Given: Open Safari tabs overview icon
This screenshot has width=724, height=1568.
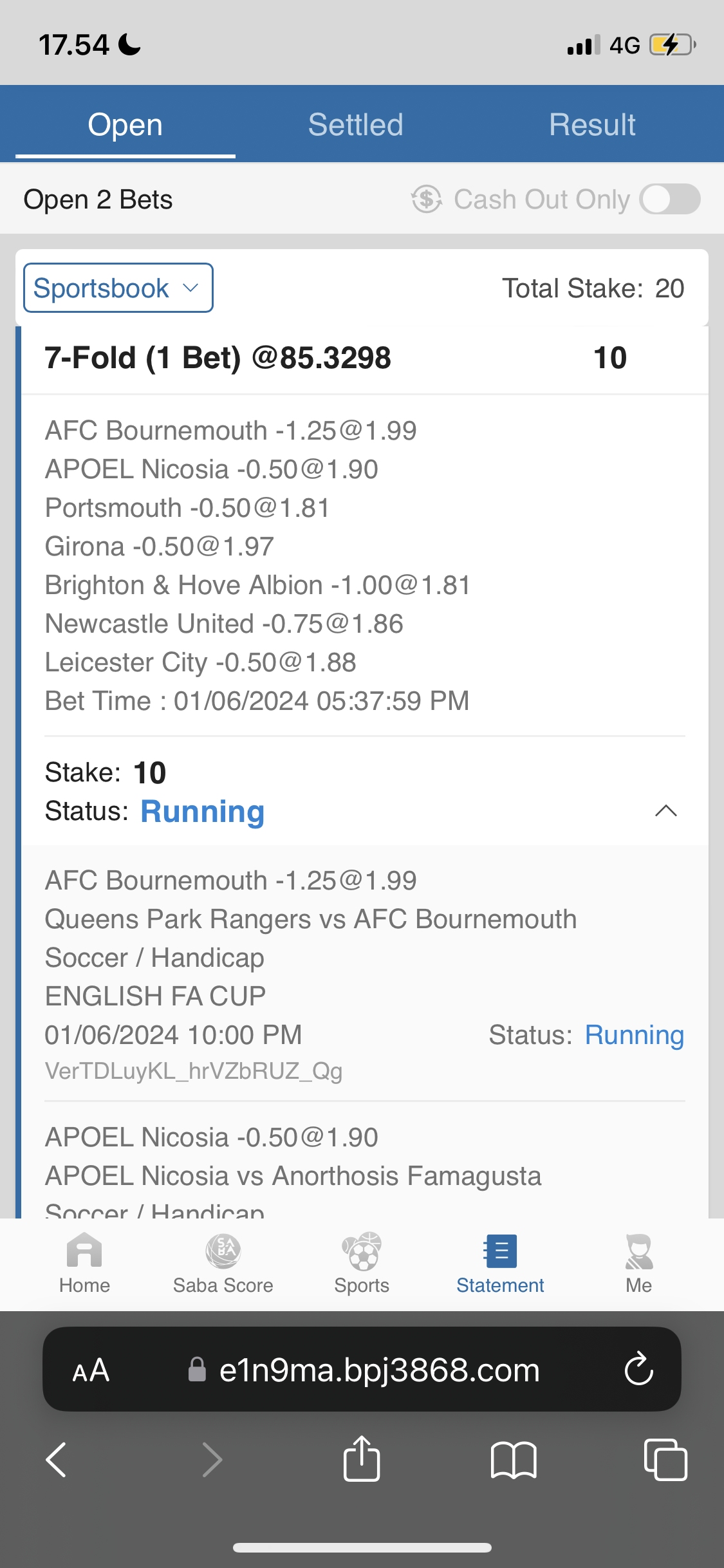Looking at the screenshot, I should pyautogui.click(x=665, y=1459).
